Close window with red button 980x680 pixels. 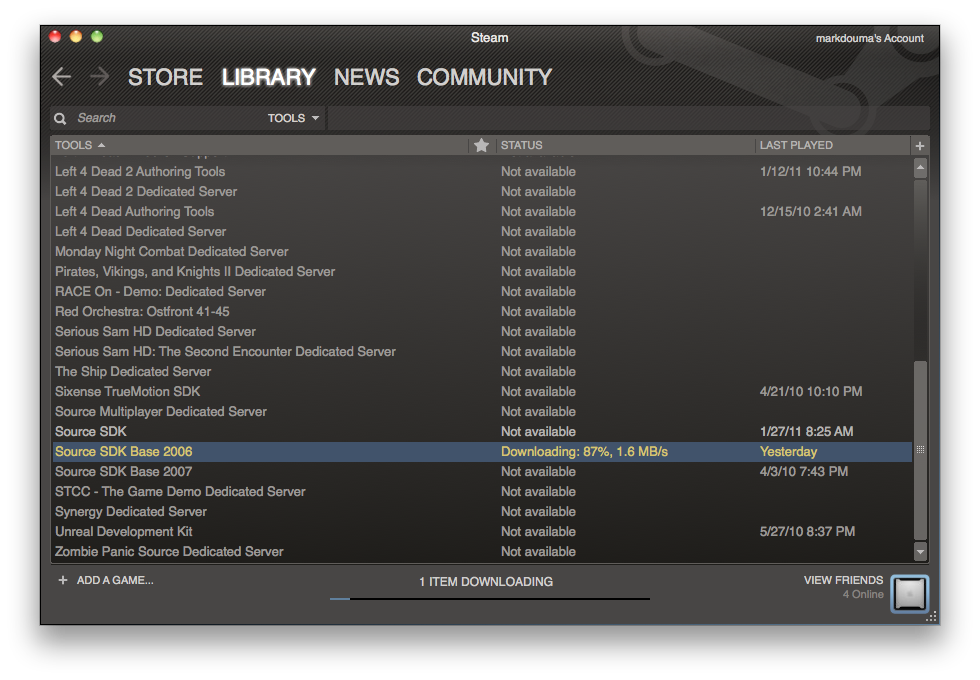pos(55,36)
